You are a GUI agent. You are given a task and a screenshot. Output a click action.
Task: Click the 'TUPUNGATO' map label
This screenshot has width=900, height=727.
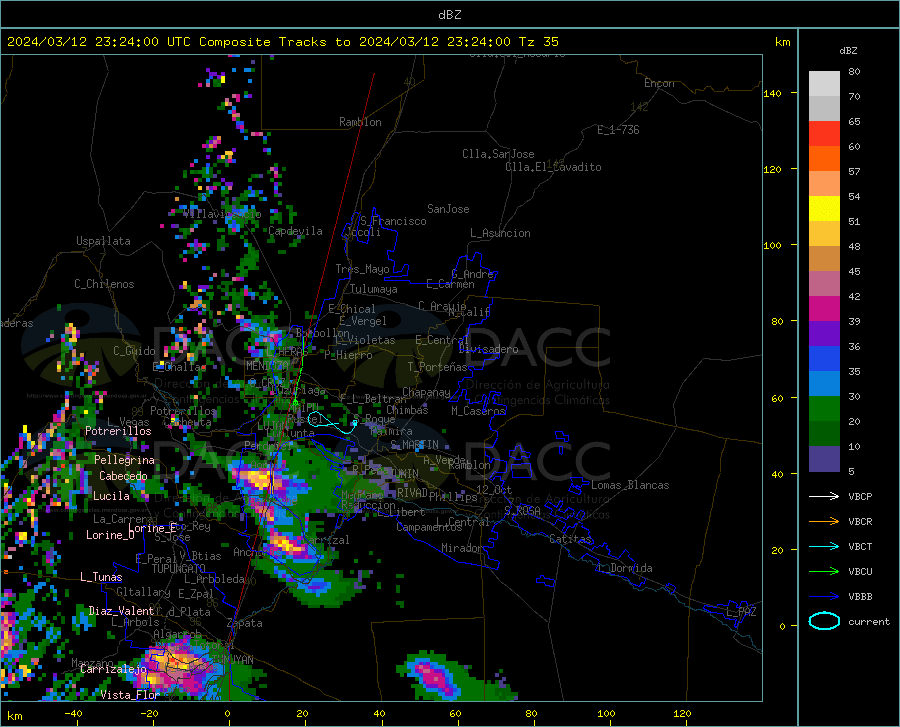click(x=179, y=569)
